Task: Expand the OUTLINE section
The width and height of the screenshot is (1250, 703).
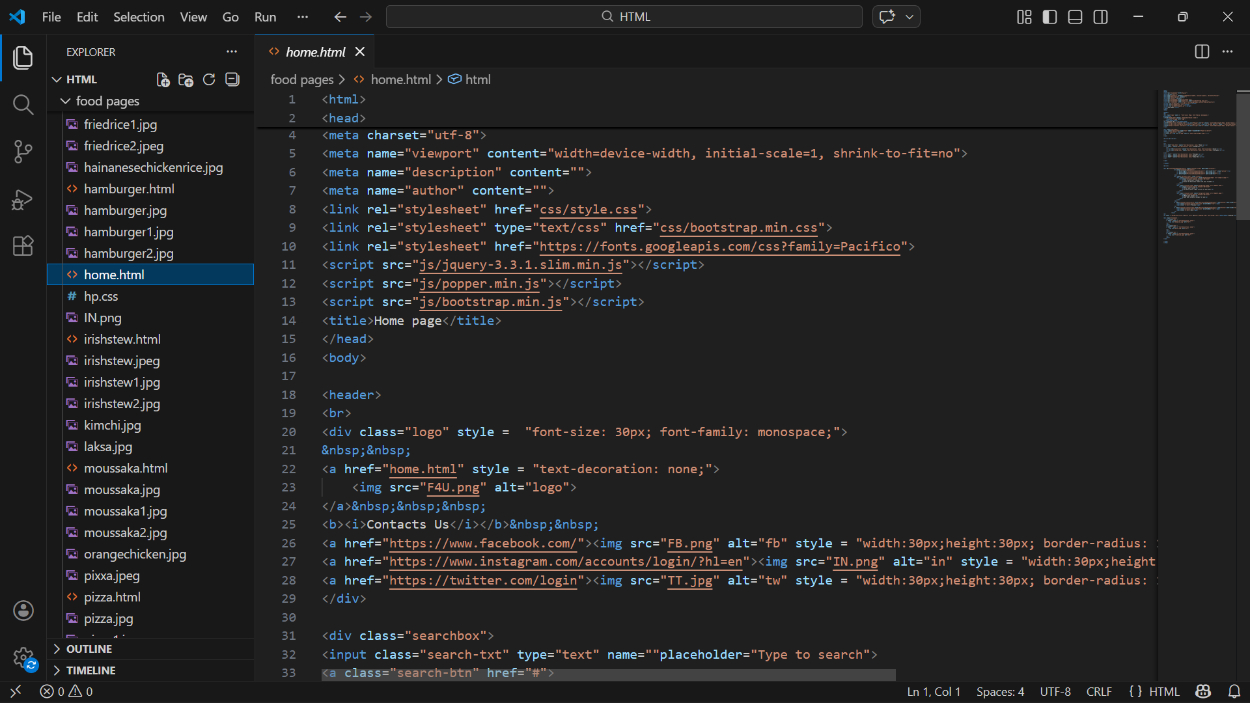Action: tap(89, 649)
